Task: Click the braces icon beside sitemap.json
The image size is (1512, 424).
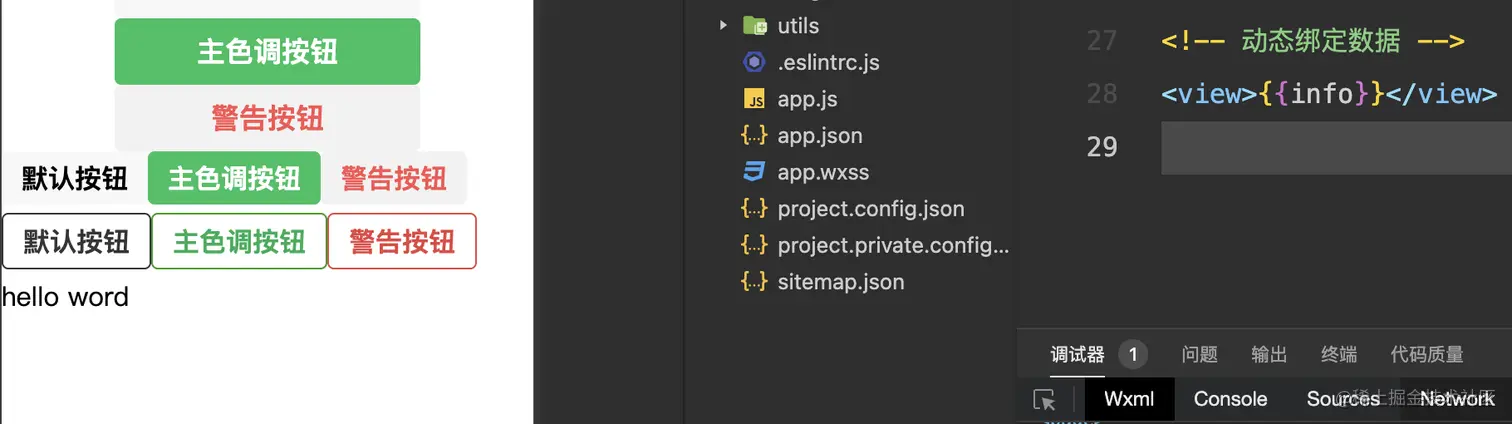Action: pos(754,282)
